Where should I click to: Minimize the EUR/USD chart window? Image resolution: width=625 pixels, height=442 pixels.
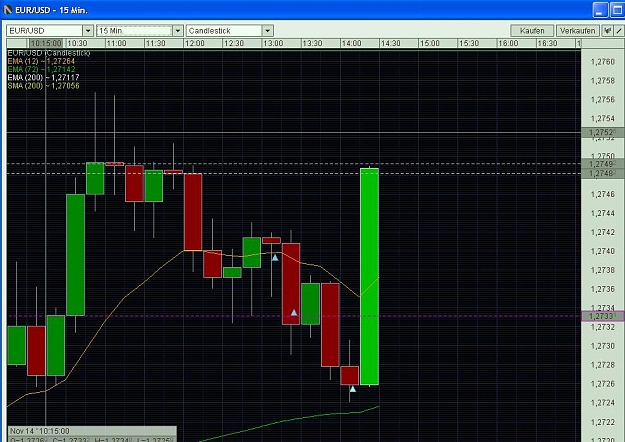pyautogui.click(x=600, y=10)
